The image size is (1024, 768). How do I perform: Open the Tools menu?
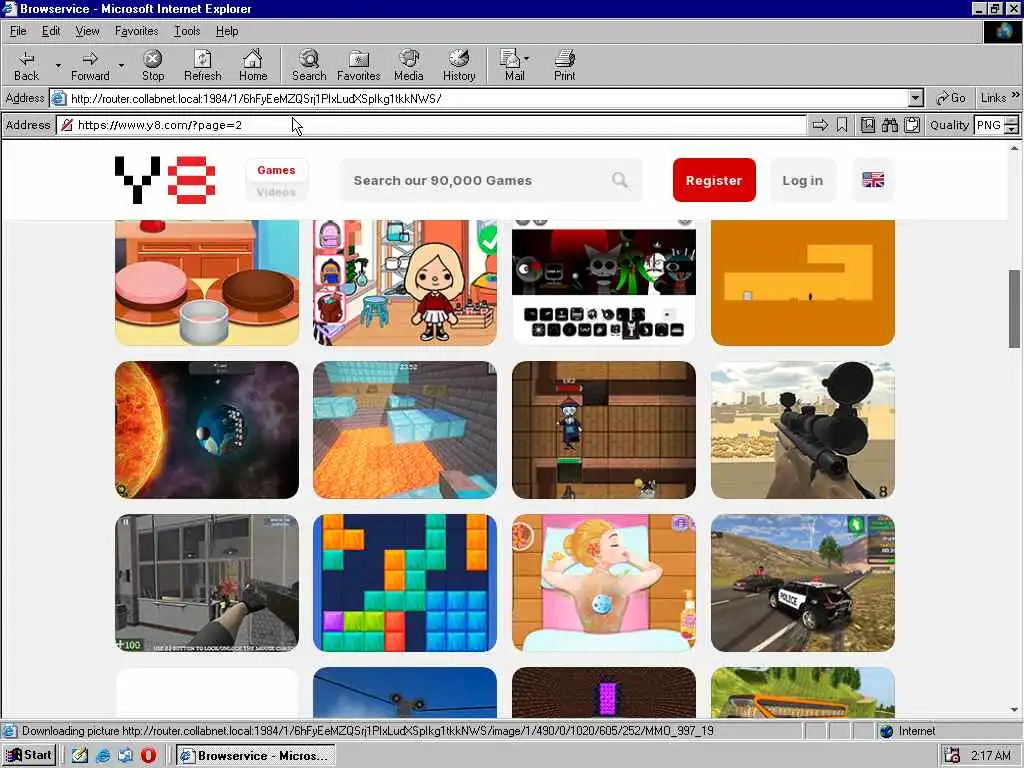[187, 31]
